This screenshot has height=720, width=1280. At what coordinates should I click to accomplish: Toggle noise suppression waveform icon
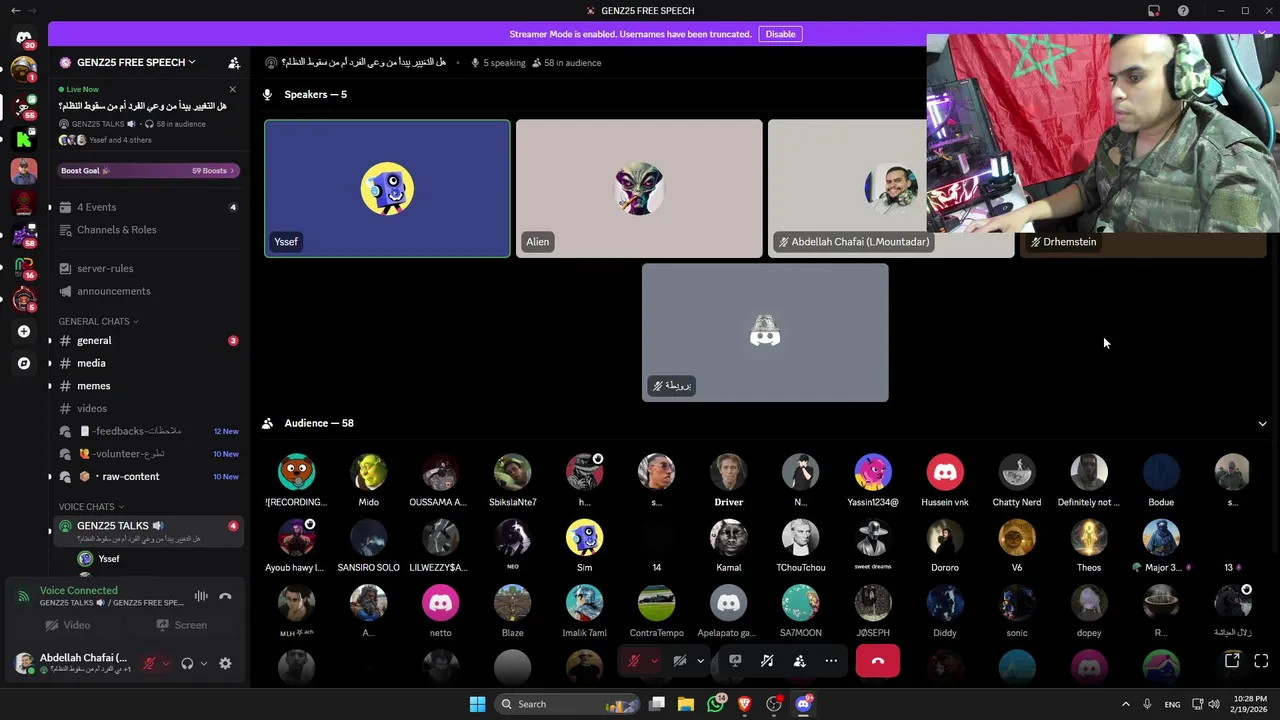(201, 596)
